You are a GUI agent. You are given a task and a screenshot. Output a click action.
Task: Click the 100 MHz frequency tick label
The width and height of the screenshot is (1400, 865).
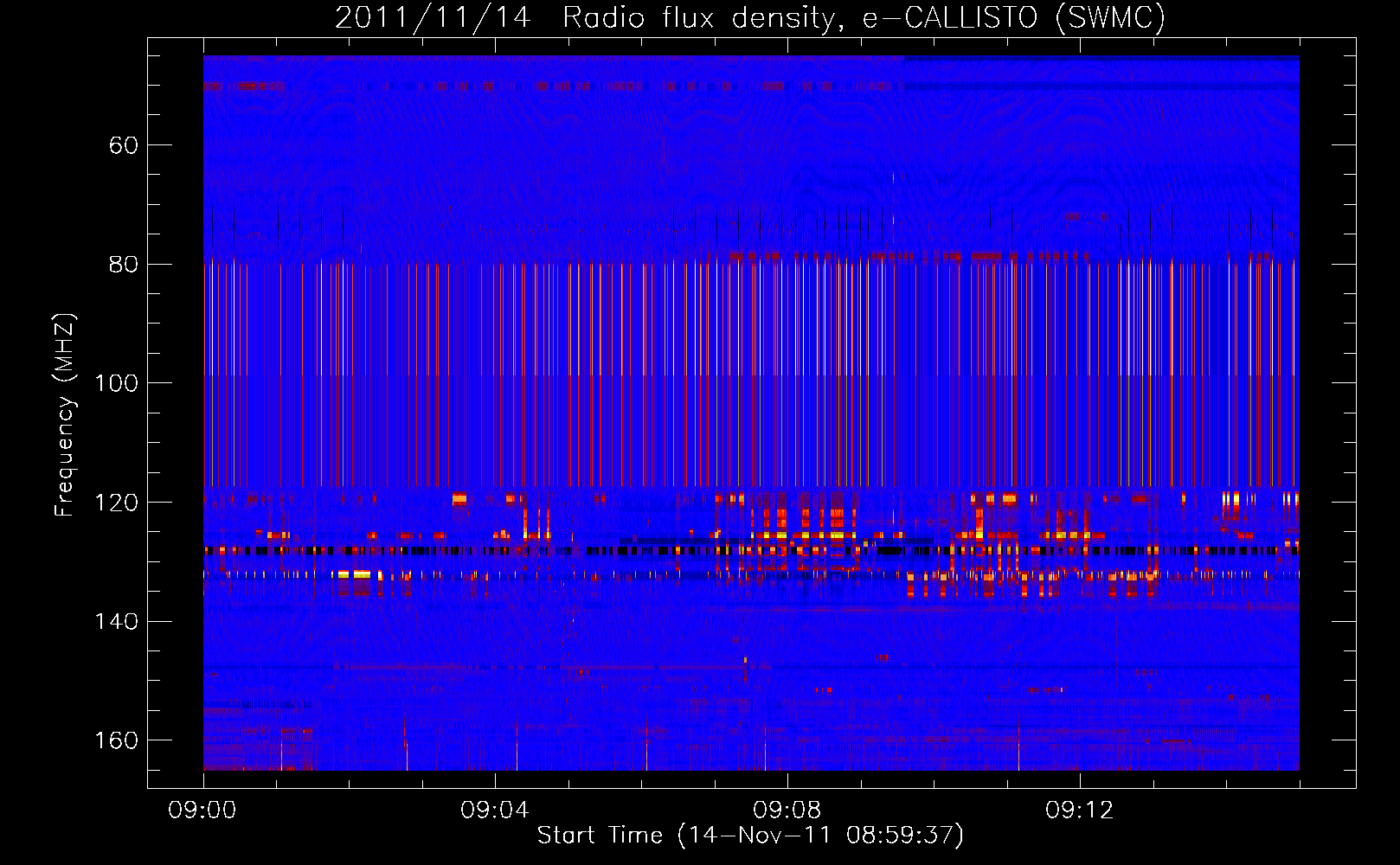(117, 383)
